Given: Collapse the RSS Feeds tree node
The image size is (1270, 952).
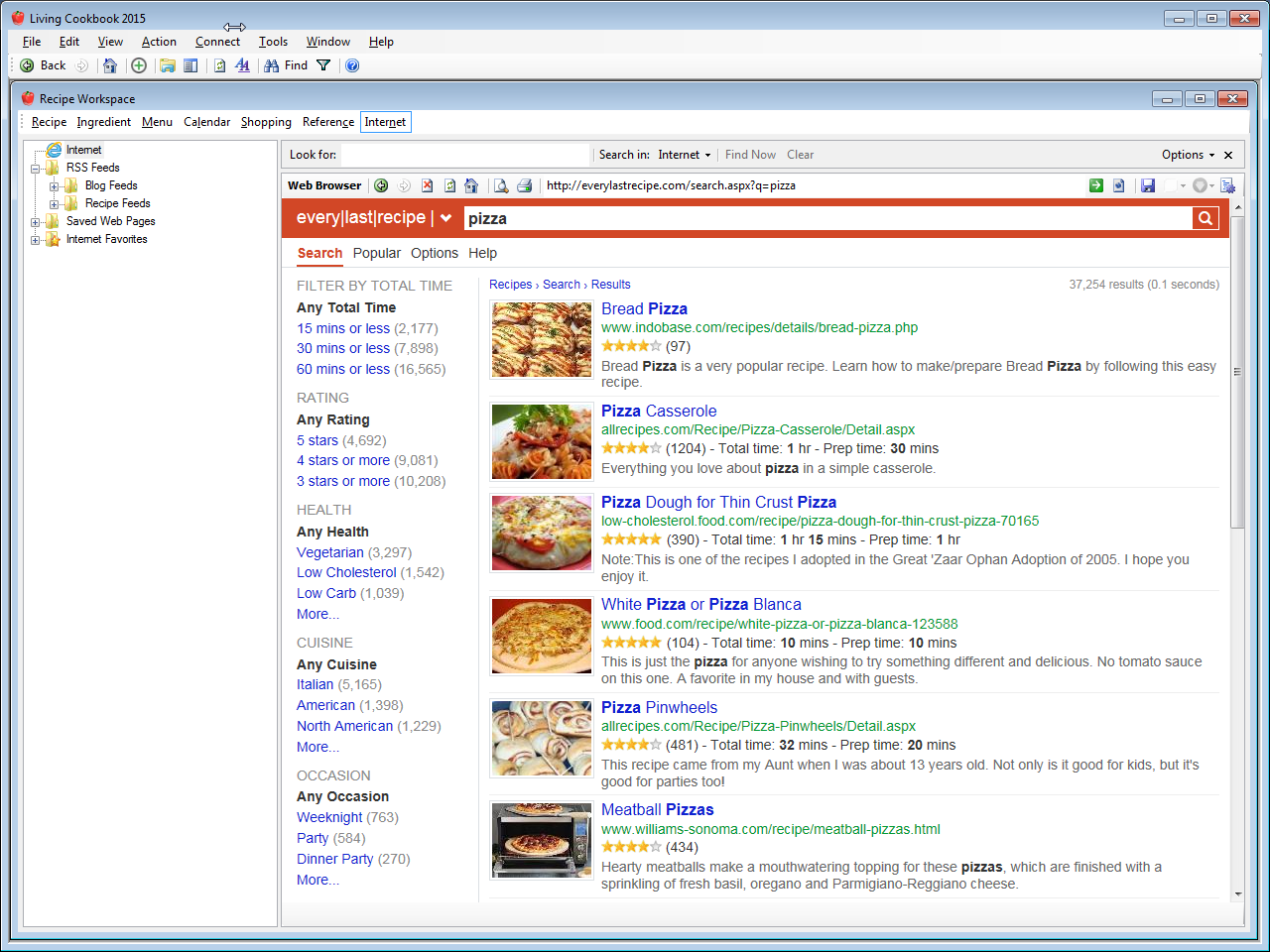Looking at the screenshot, I should tap(36, 168).
